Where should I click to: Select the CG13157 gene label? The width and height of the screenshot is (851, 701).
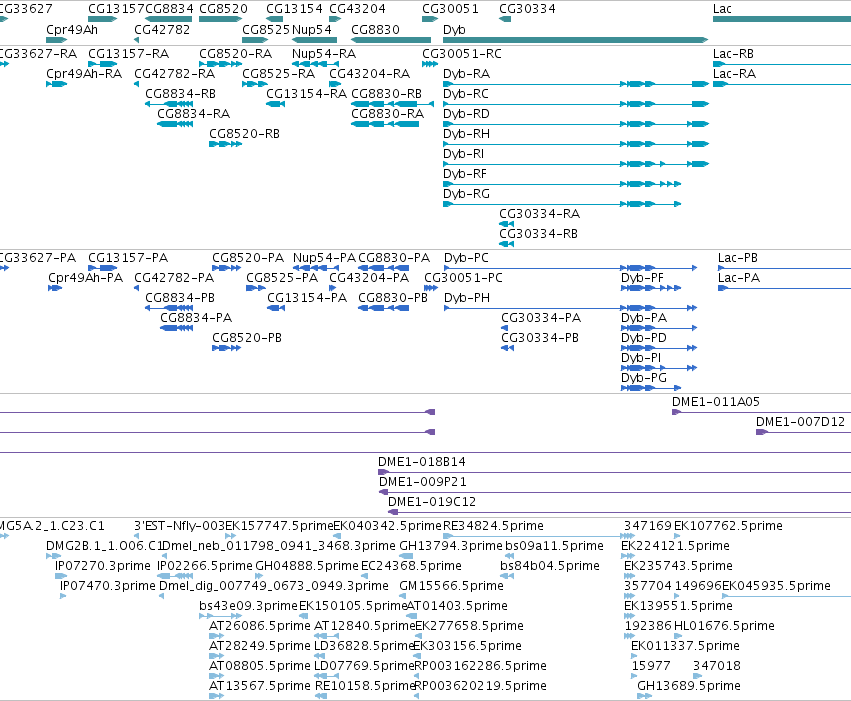point(116,9)
